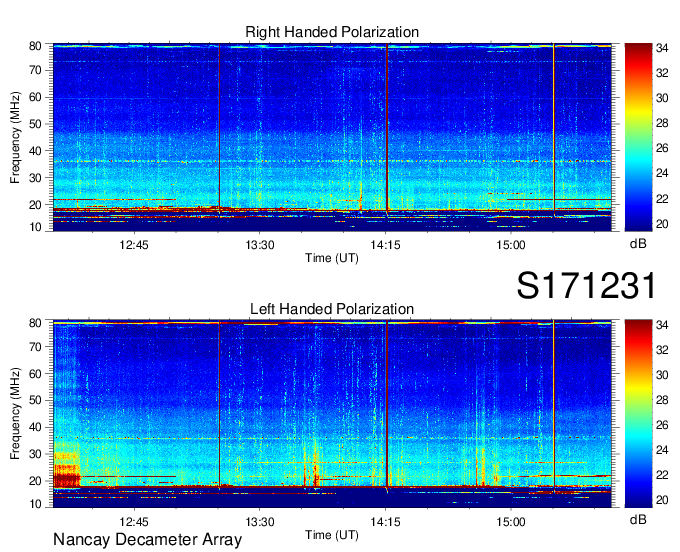Viewport: 680px width, 552px height.
Task: Click the 40 MHz tick on Left Handed plot
Action: pyautogui.click(x=35, y=427)
